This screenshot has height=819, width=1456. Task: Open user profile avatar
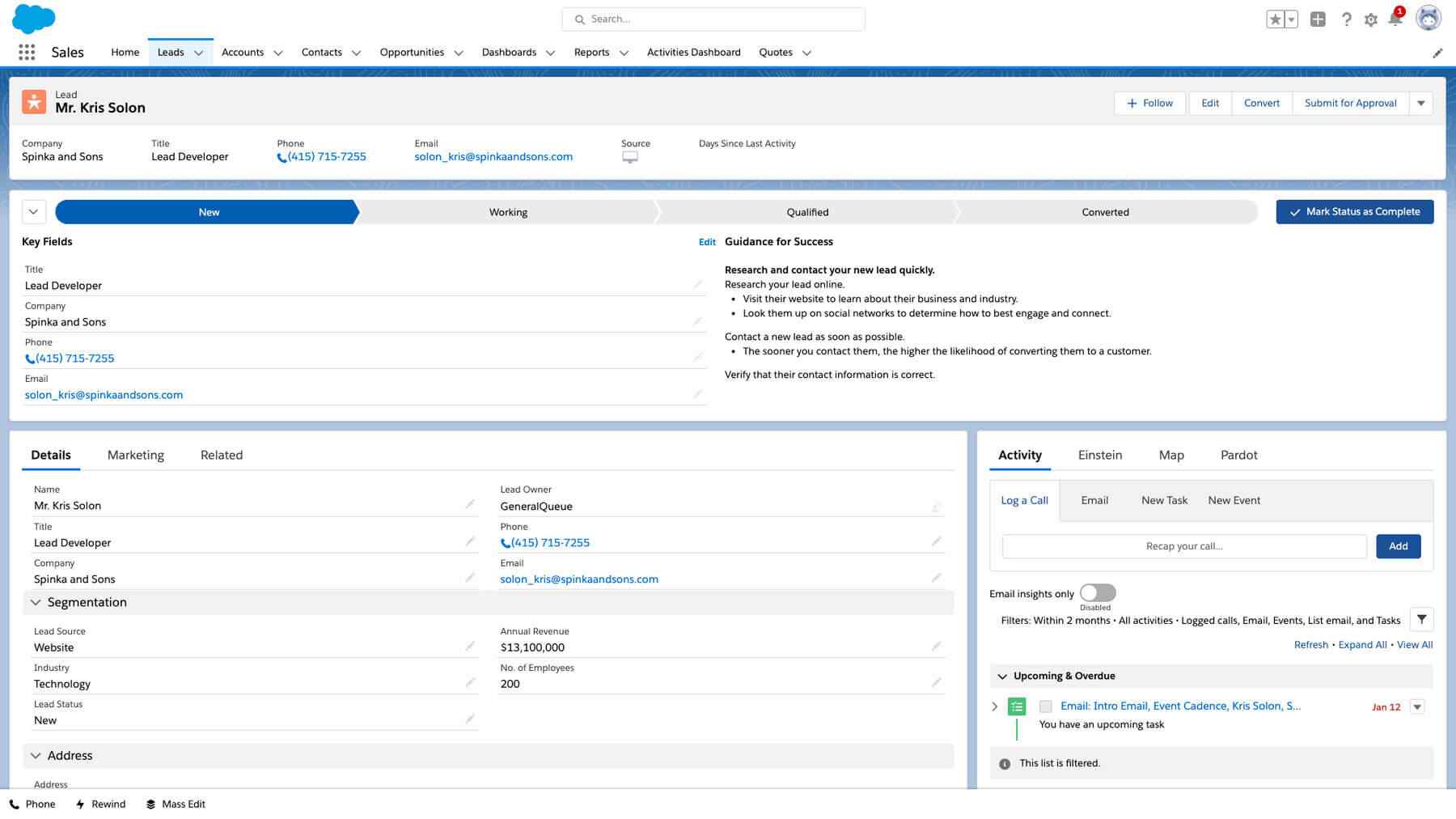[1428, 19]
